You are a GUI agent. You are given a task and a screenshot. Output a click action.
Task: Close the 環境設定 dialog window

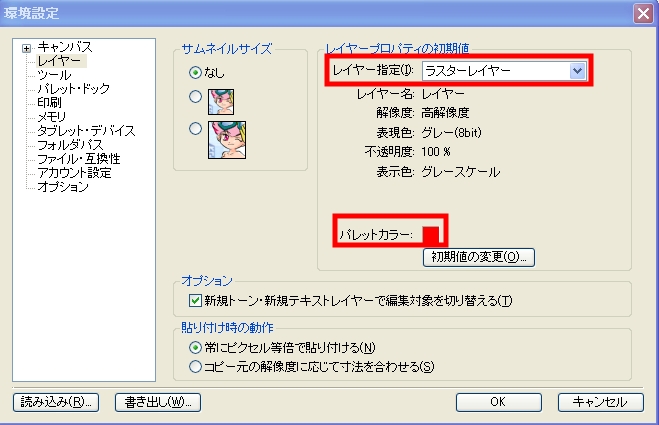pos(643,13)
